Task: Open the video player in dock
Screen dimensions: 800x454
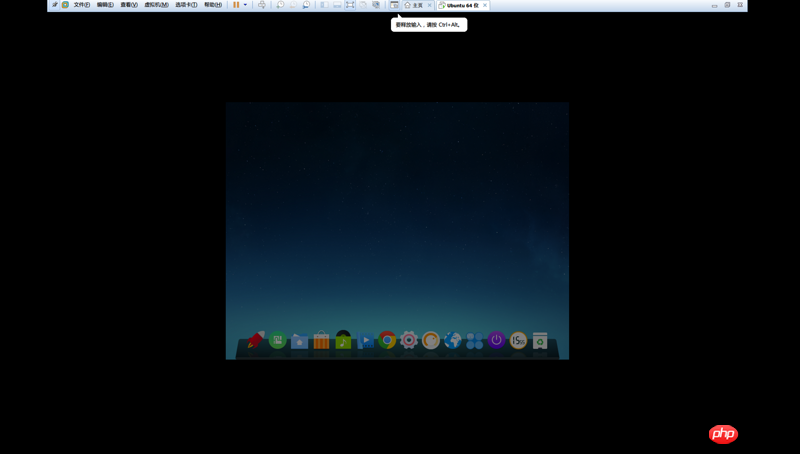Action: (365, 341)
